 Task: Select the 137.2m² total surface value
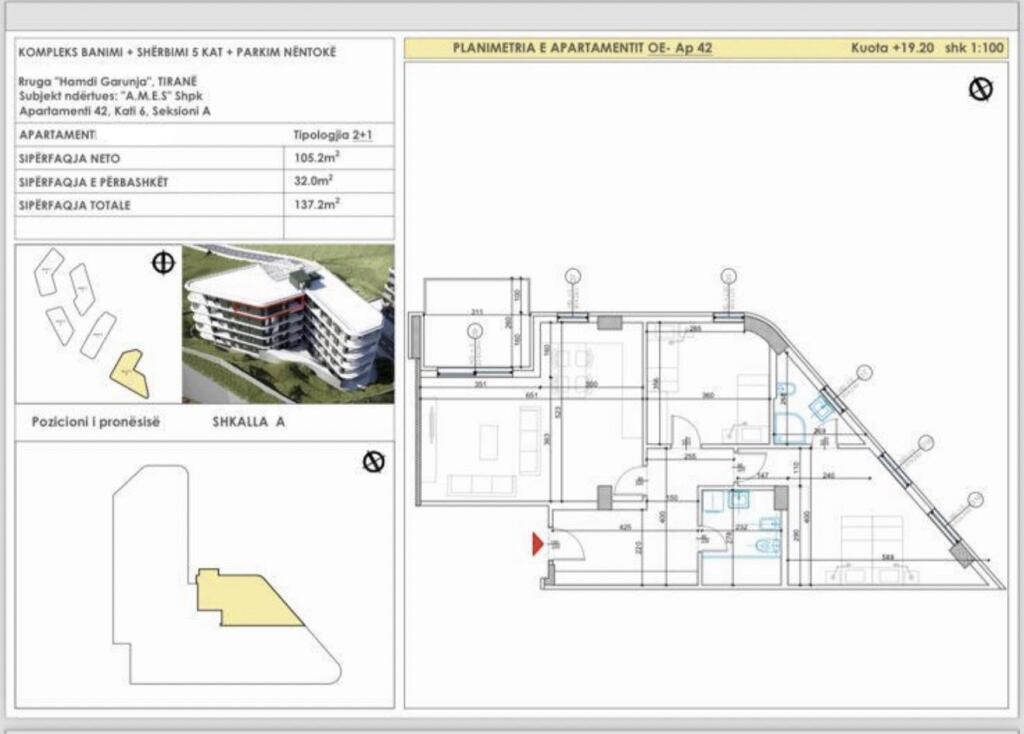pyautogui.click(x=312, y=204)
